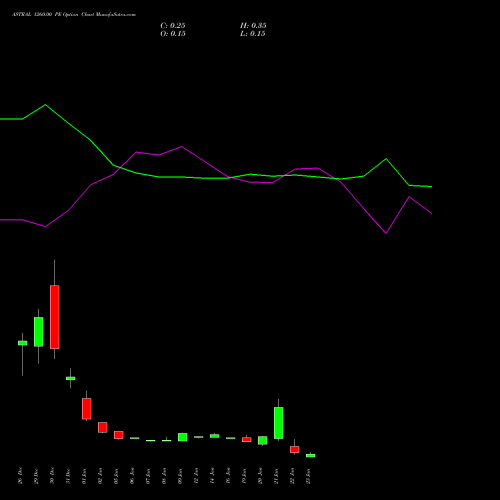Click the green candle for 20 Jan
Image resolution: width=500 pixels, height=500 pixels.
coord(263,440)
